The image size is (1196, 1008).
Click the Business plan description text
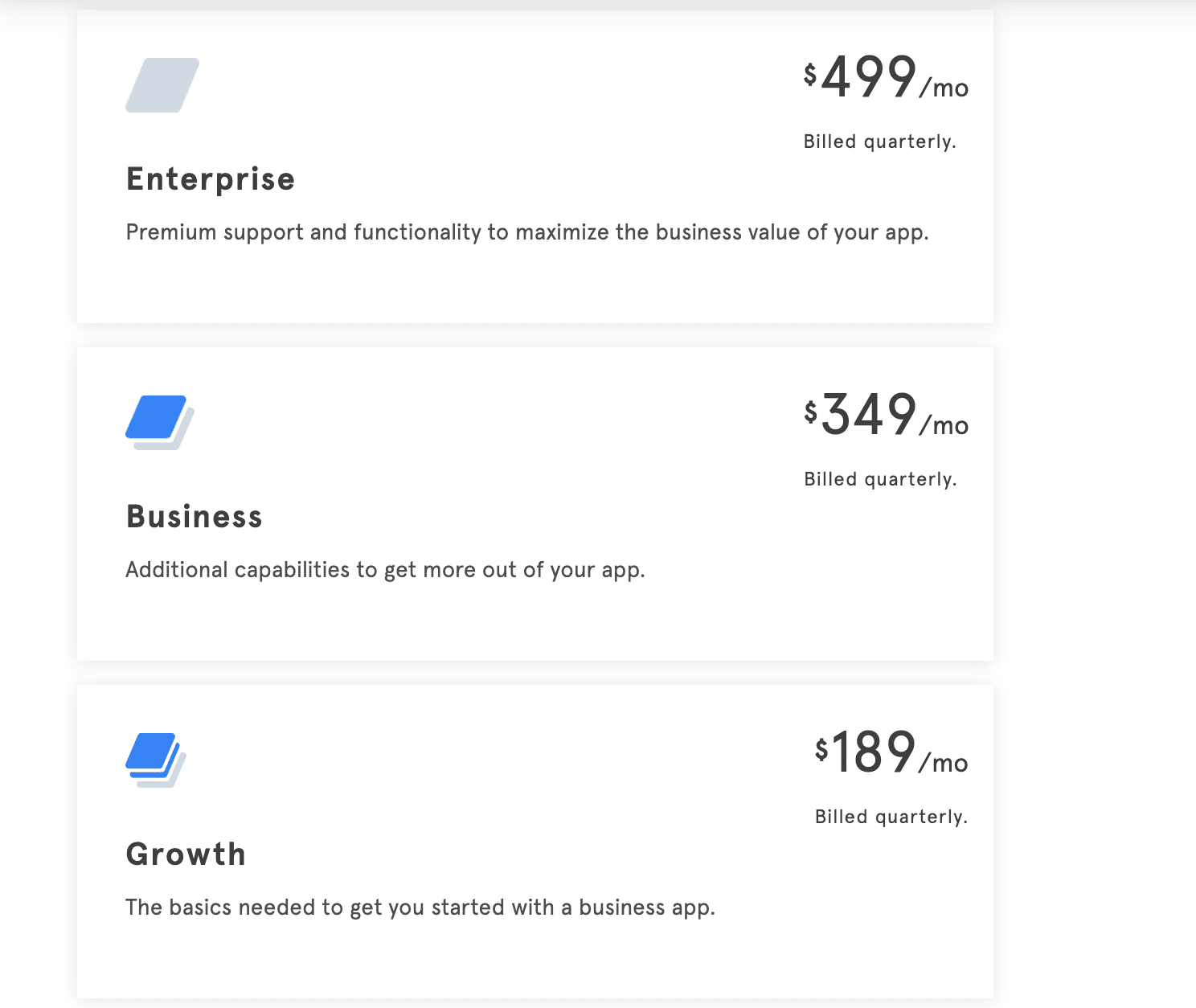[x=386, y=570]
